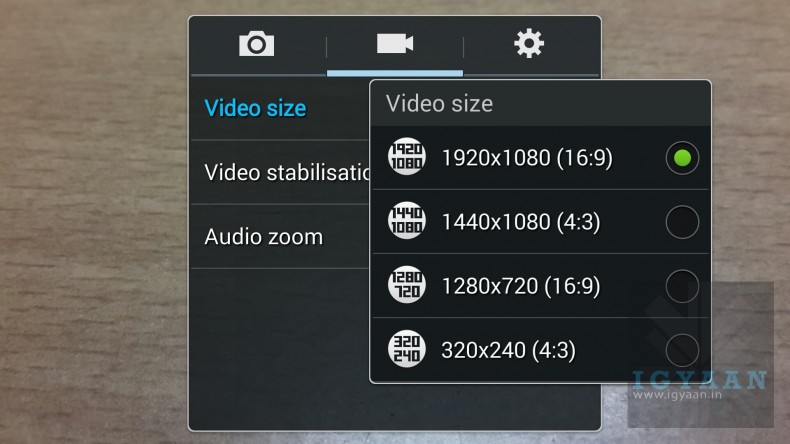This screenshot has height=444, width=790.
Task: Click the 320x240 resolution icon
Action: coord(407,349)
